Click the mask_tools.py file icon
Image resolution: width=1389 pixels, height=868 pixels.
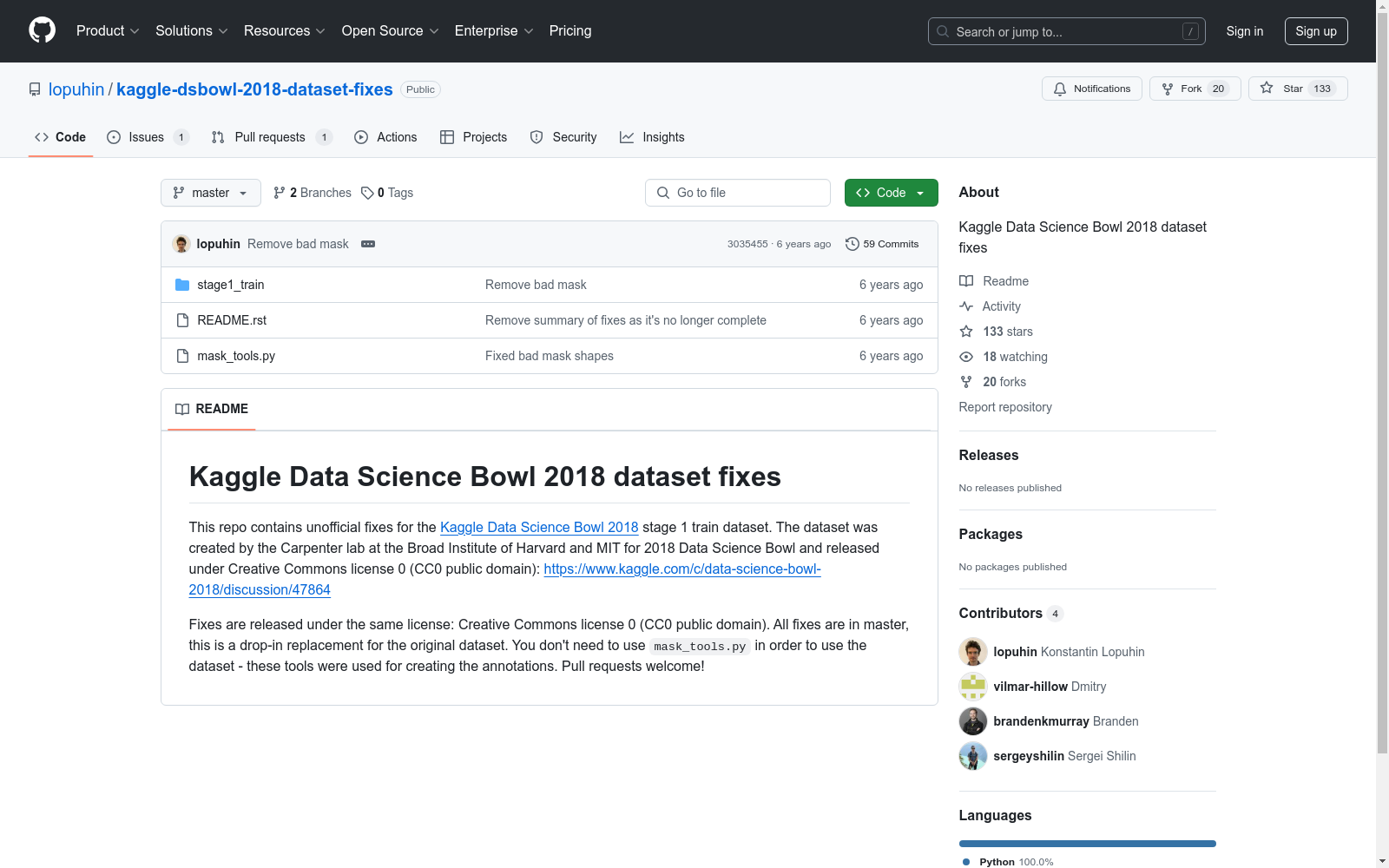tap(182, 355)
